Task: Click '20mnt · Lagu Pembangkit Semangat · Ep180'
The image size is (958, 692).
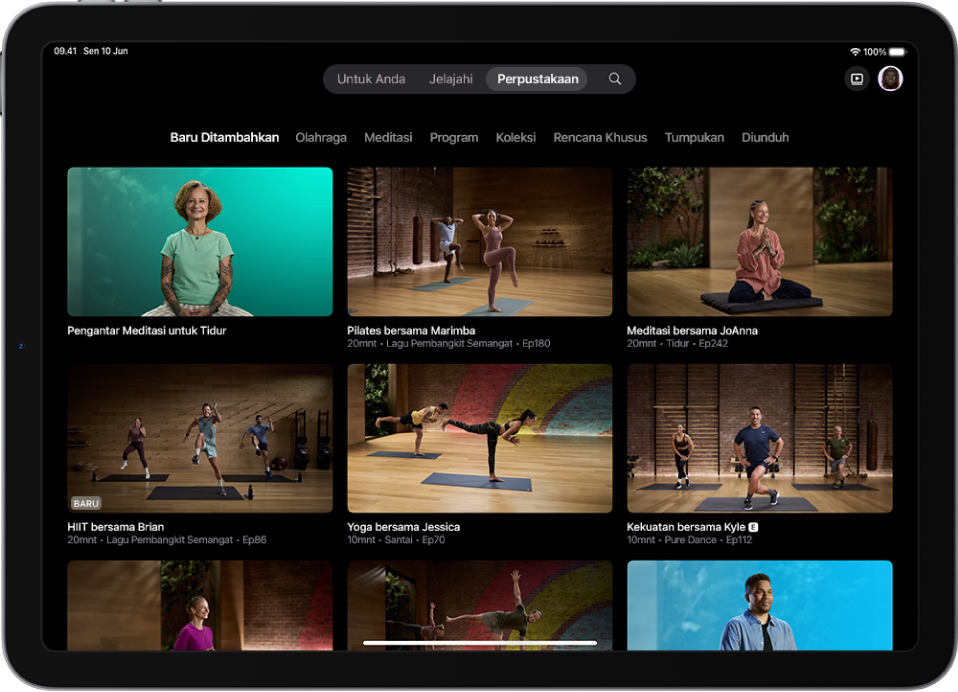Action: (x=448, y=343)
